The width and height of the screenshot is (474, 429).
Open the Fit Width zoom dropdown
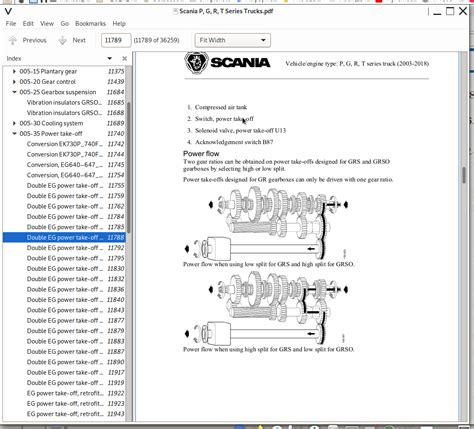(x=232, y=40)
